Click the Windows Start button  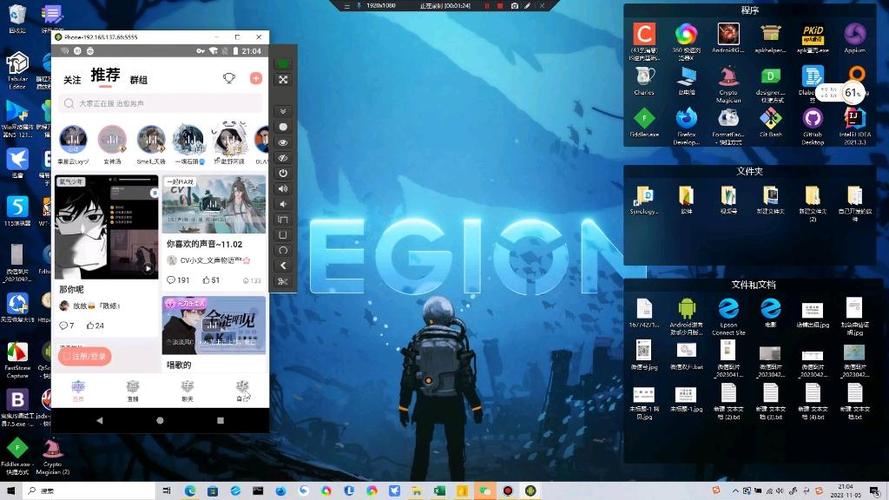click(10, 490)
